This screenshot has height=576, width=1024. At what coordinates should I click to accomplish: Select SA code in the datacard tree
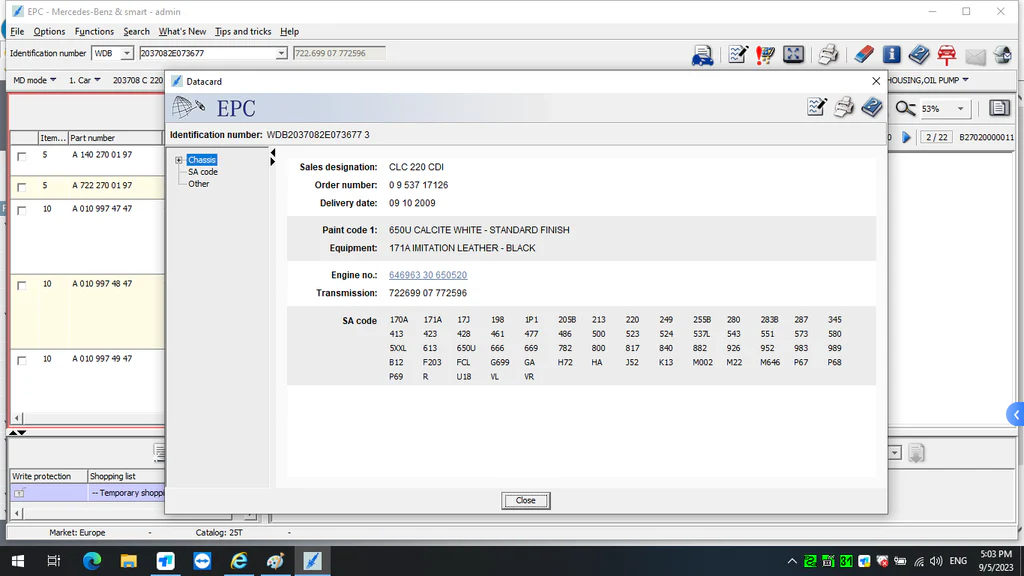[x=202, y=172]
